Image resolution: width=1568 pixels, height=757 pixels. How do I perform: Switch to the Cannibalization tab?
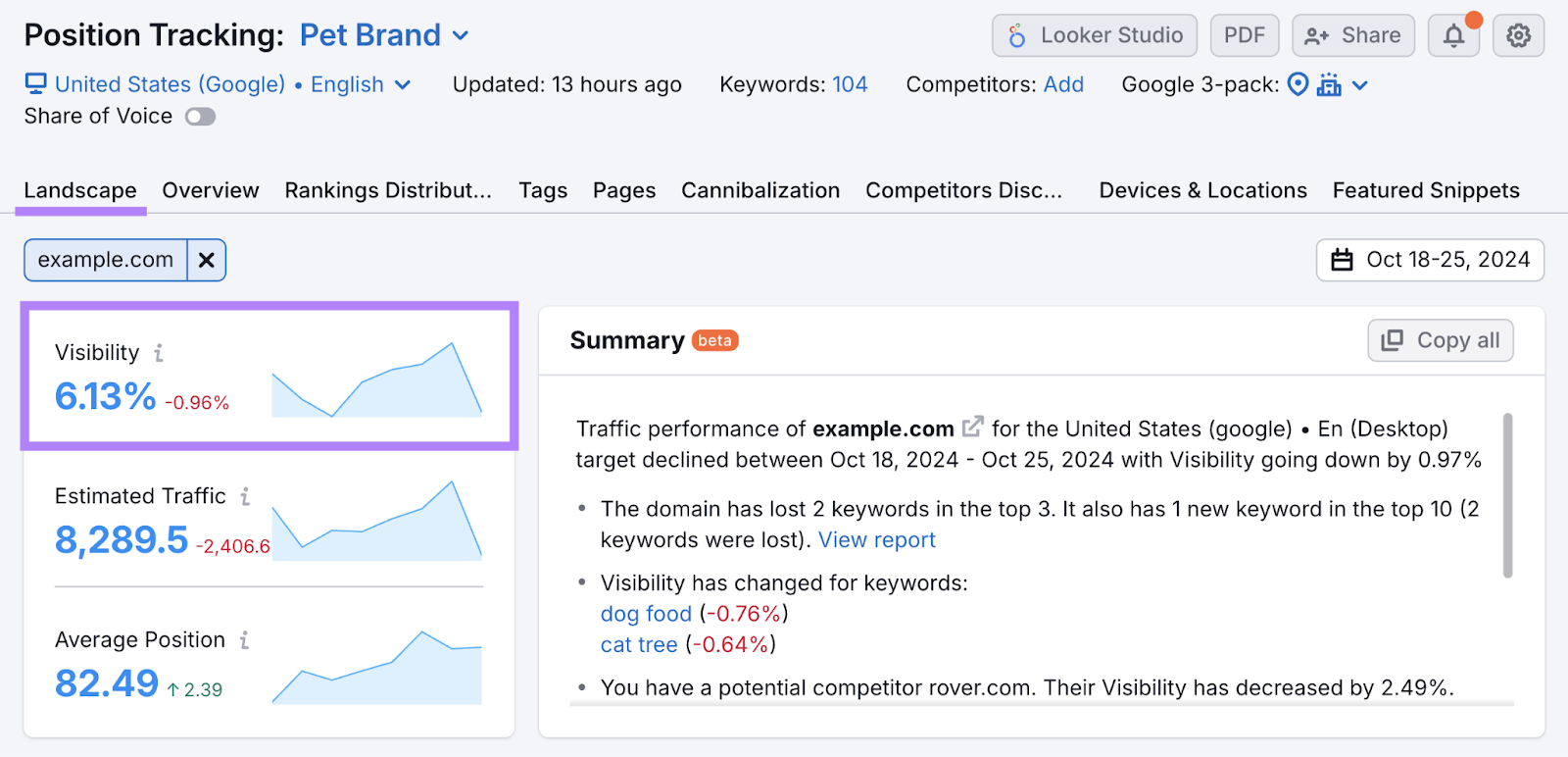click(x=759, y=190)
